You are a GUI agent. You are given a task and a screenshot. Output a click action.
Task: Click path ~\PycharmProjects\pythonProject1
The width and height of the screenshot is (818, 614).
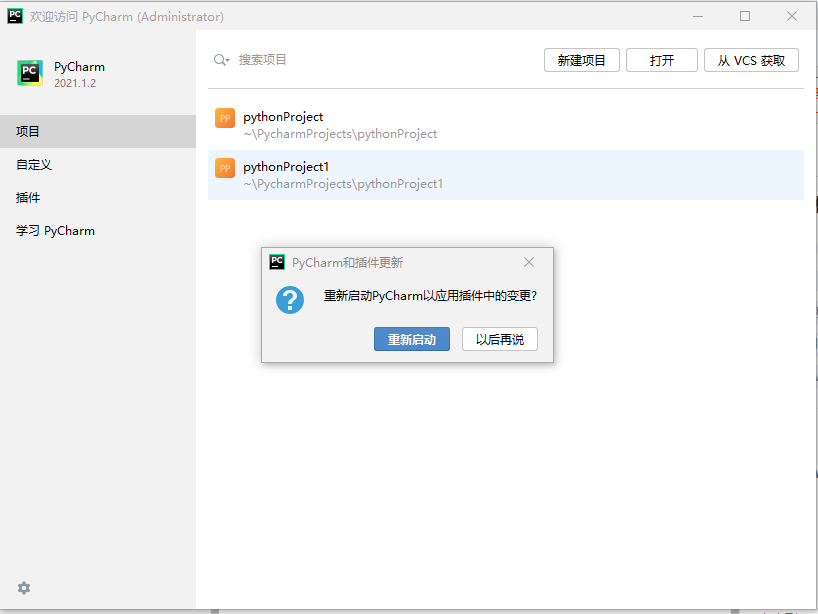click(343, 184)
